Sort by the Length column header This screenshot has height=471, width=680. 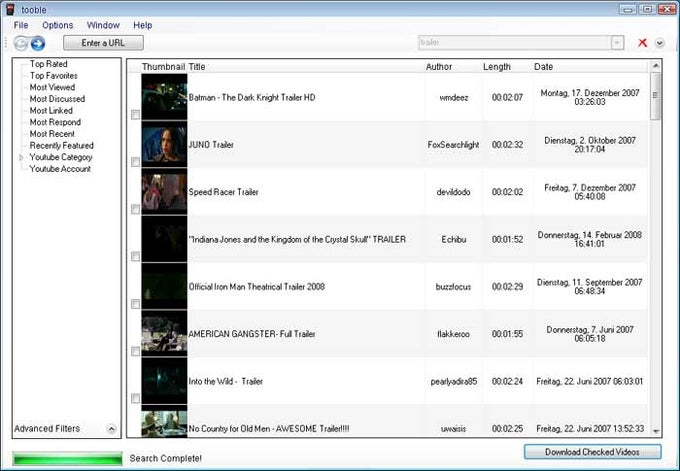tap(497, 67)
